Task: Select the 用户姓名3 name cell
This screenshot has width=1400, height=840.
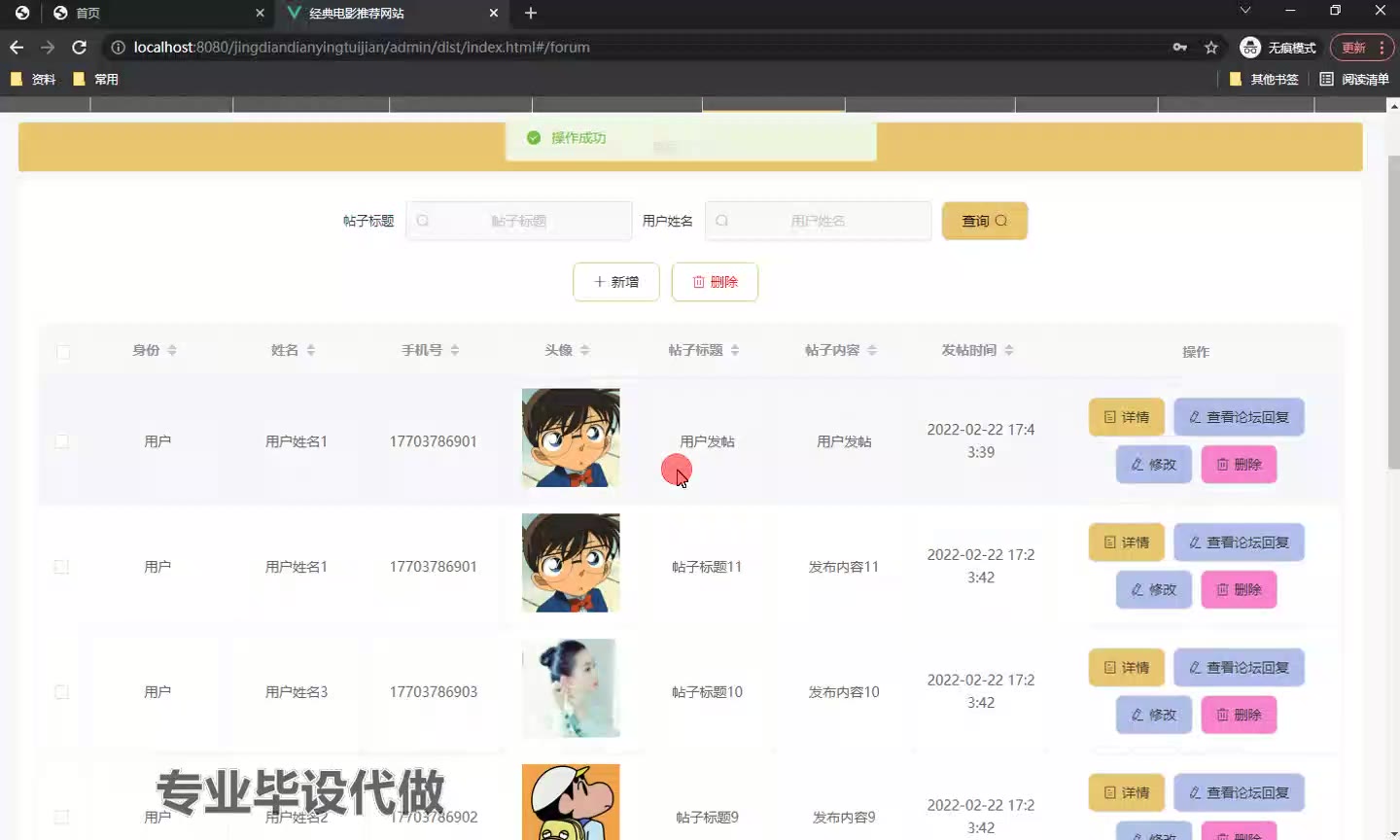Action: (x=297, y=692)
